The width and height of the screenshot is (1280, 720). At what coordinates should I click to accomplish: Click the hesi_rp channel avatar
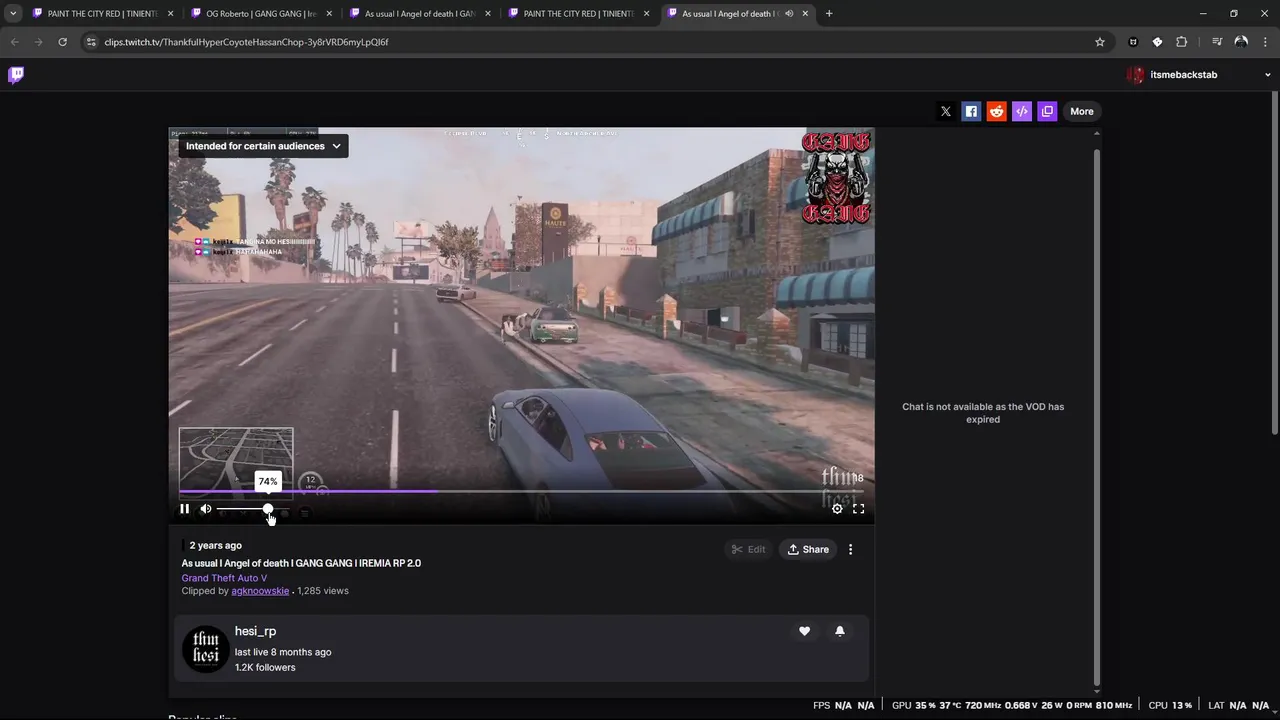[x=206, y=649]
